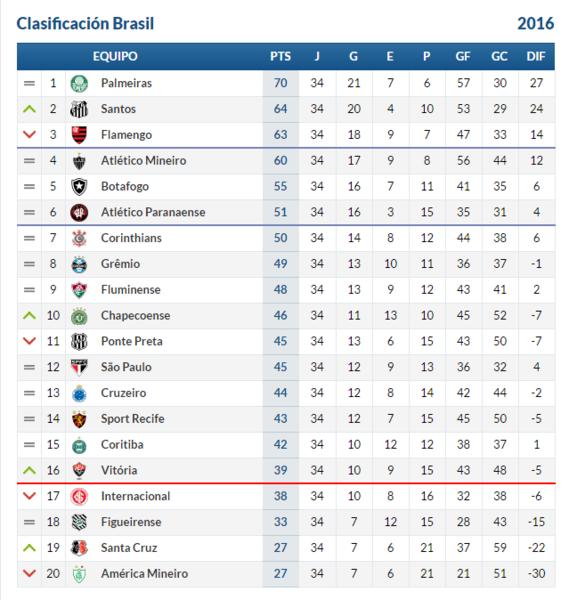
Task: Click the Cruzeiro blue crest
Action: click(79, 393)
